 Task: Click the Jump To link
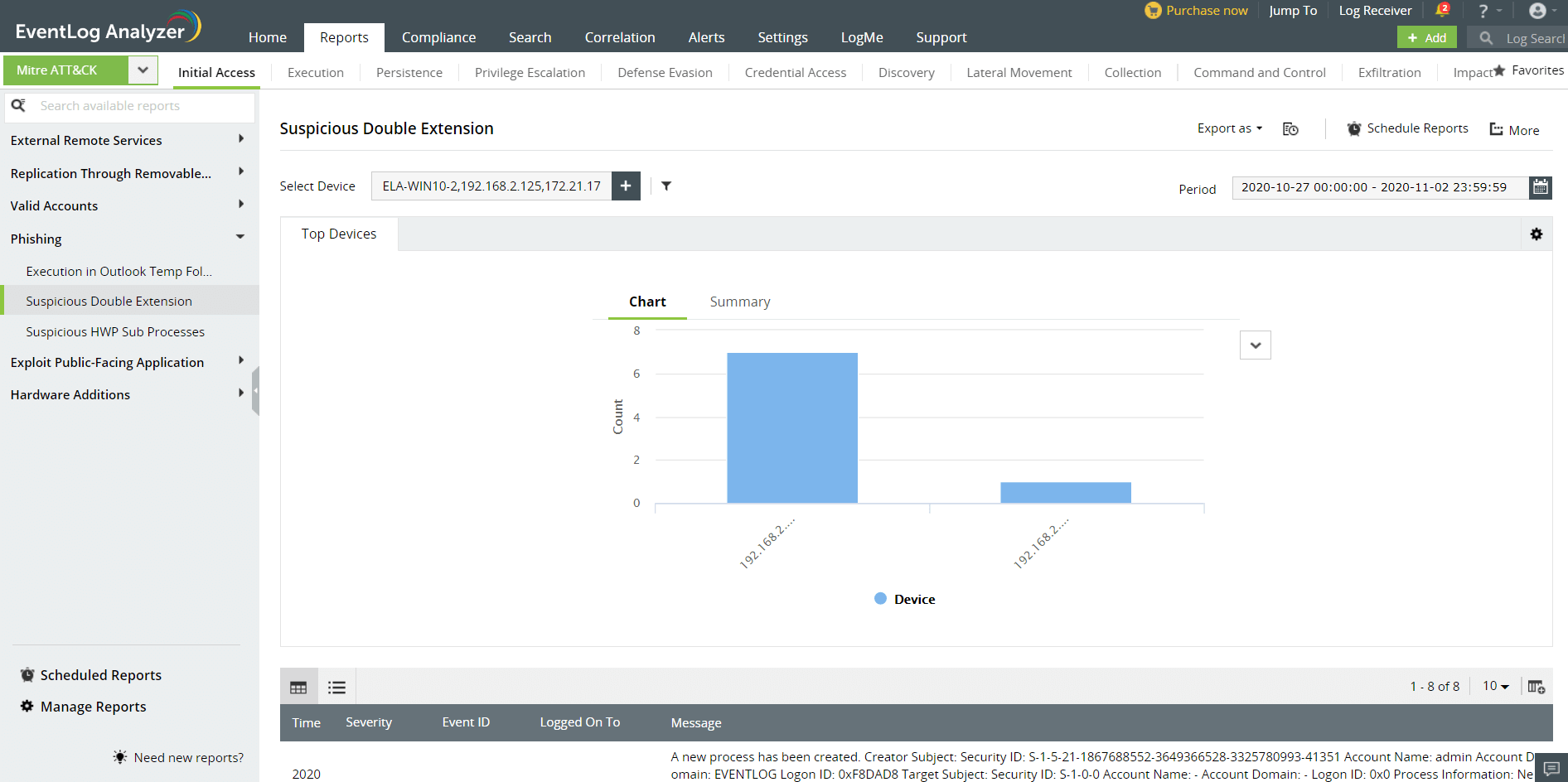(x=1293, y=11)
